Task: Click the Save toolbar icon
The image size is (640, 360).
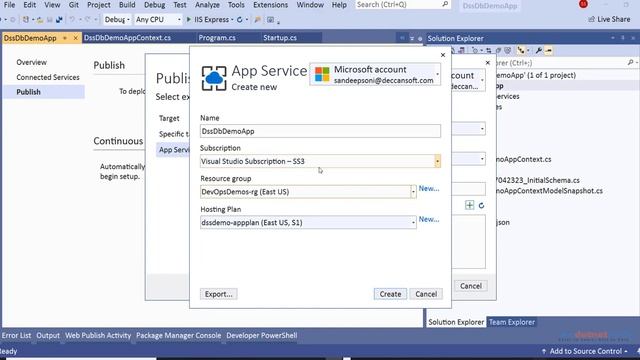Action: click(49, 20)
